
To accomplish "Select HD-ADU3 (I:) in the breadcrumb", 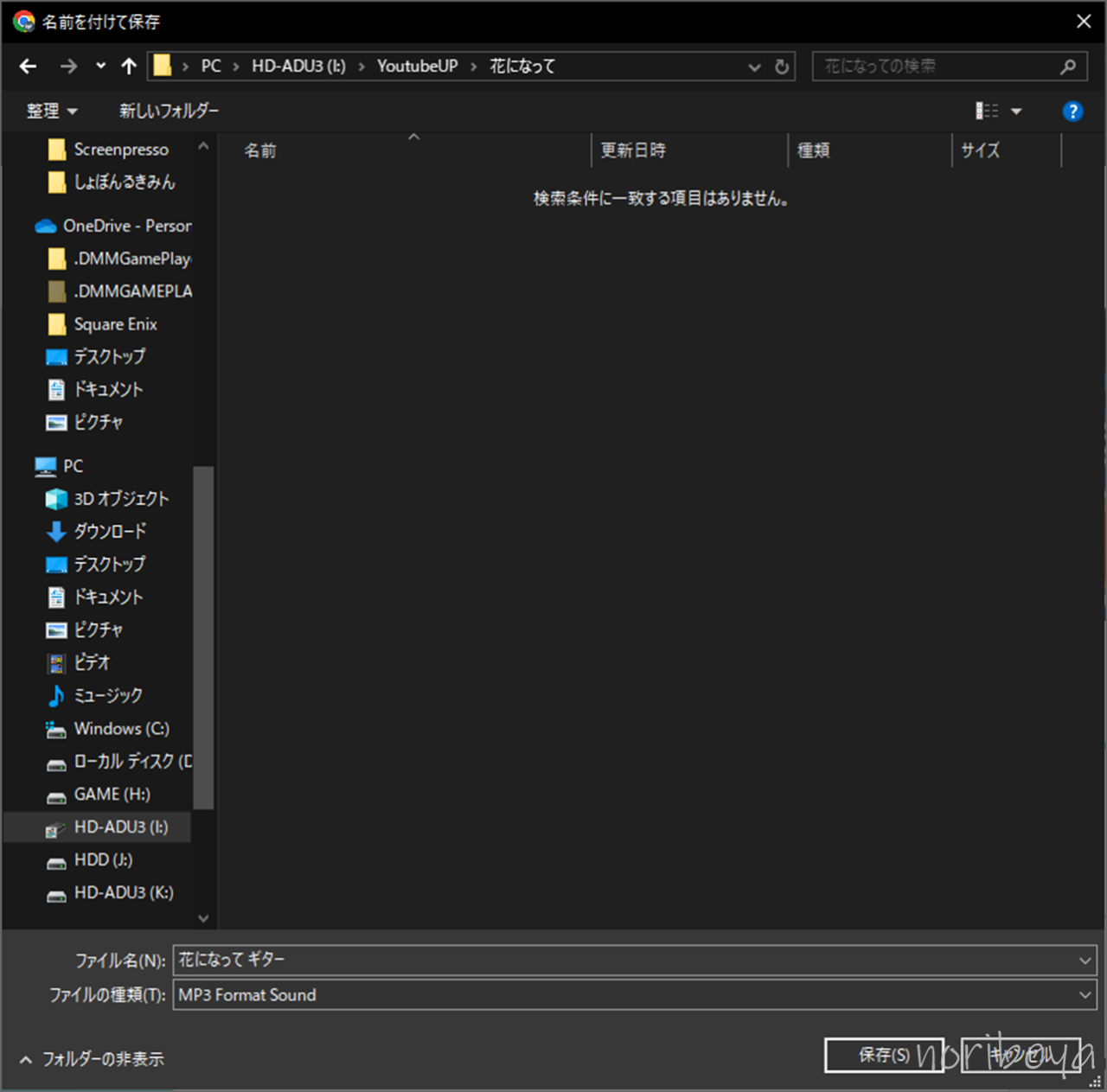I will tap(298, 67).
